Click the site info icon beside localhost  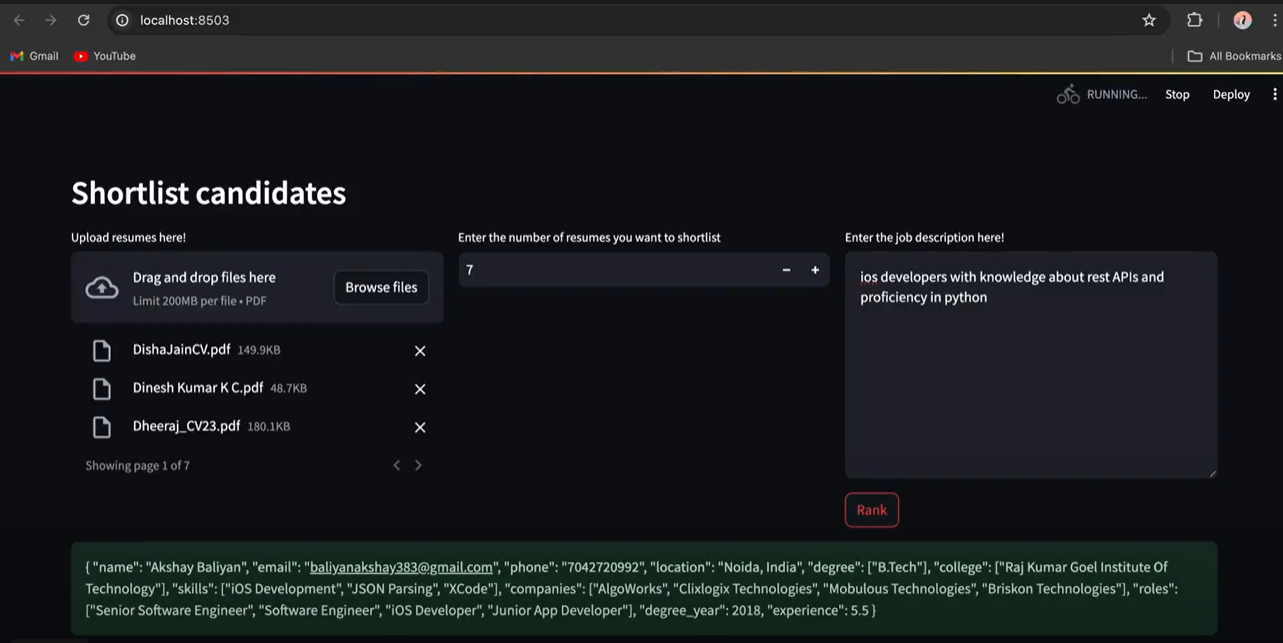pyautogui.click(x=122, y=20)
